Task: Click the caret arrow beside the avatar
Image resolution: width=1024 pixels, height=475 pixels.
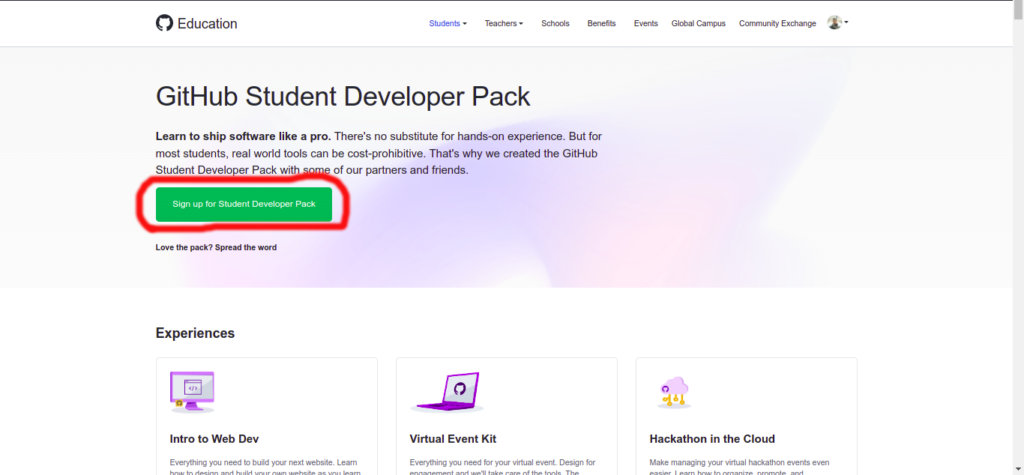Action: point(847,23)
